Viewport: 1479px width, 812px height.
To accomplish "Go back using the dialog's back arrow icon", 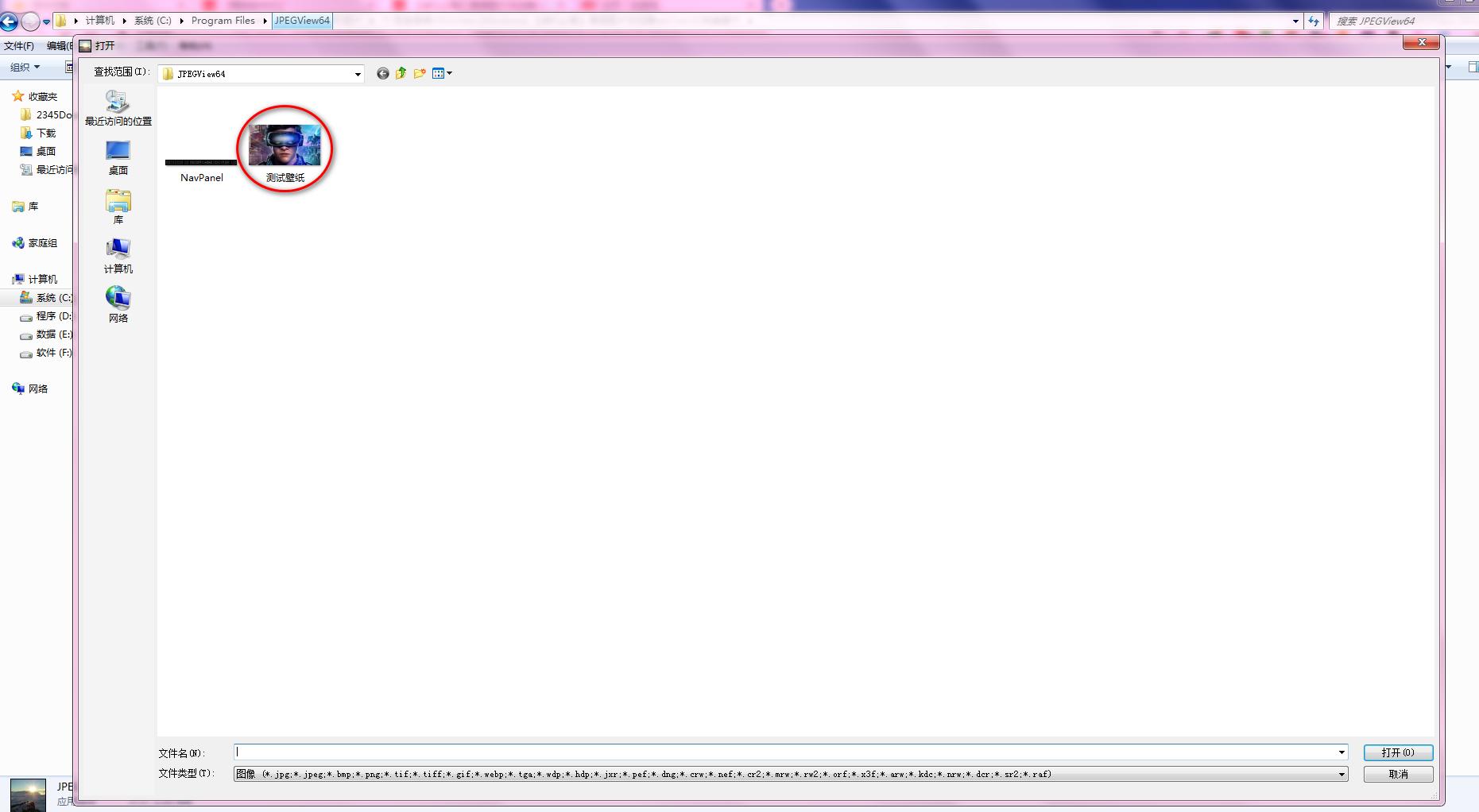I will (382, 73).
